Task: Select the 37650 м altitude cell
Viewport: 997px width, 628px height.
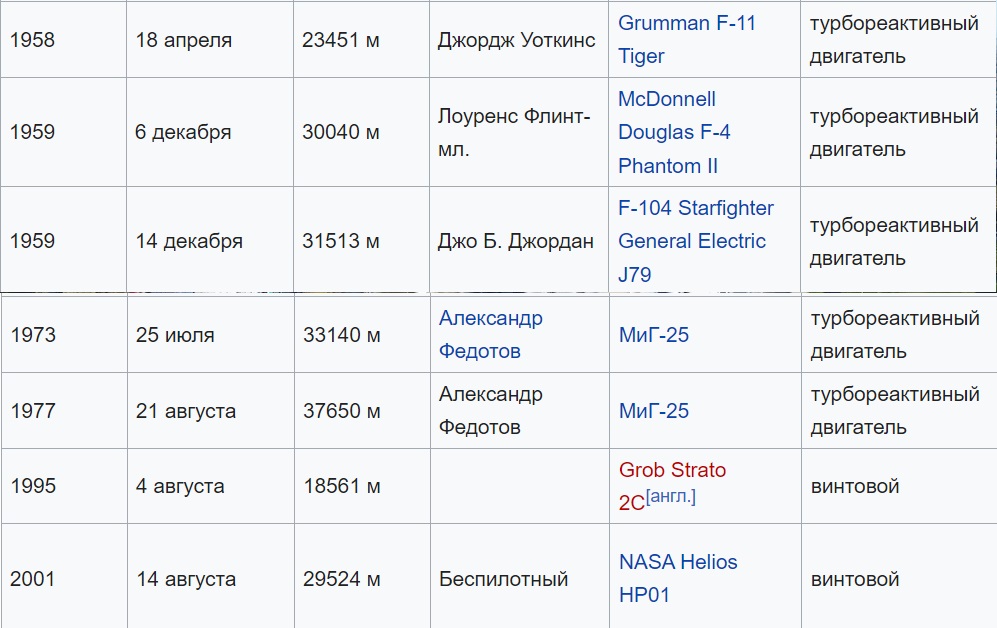Action: click(x=362, y=411)
